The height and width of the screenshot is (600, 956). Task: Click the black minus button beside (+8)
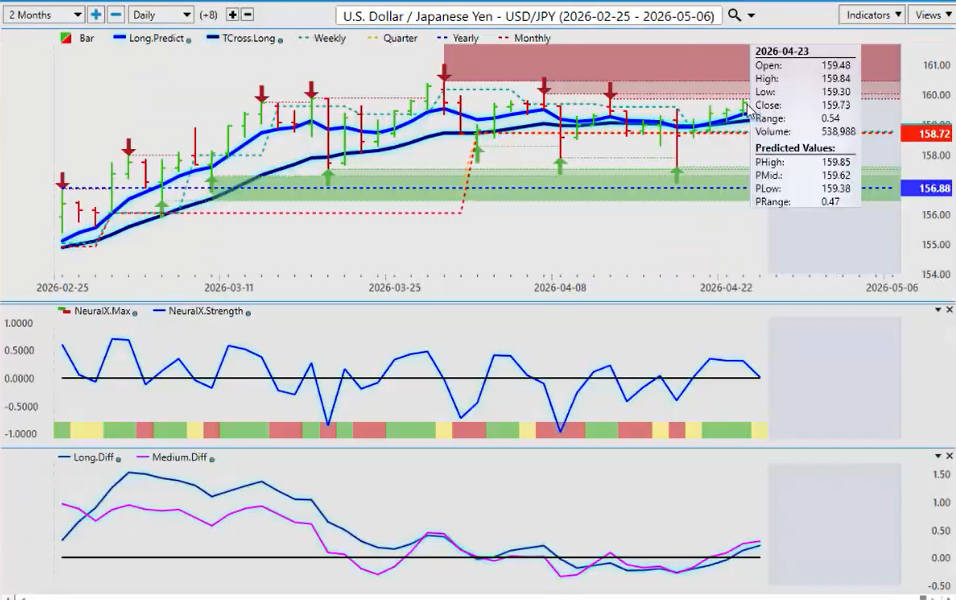[248, 15]
